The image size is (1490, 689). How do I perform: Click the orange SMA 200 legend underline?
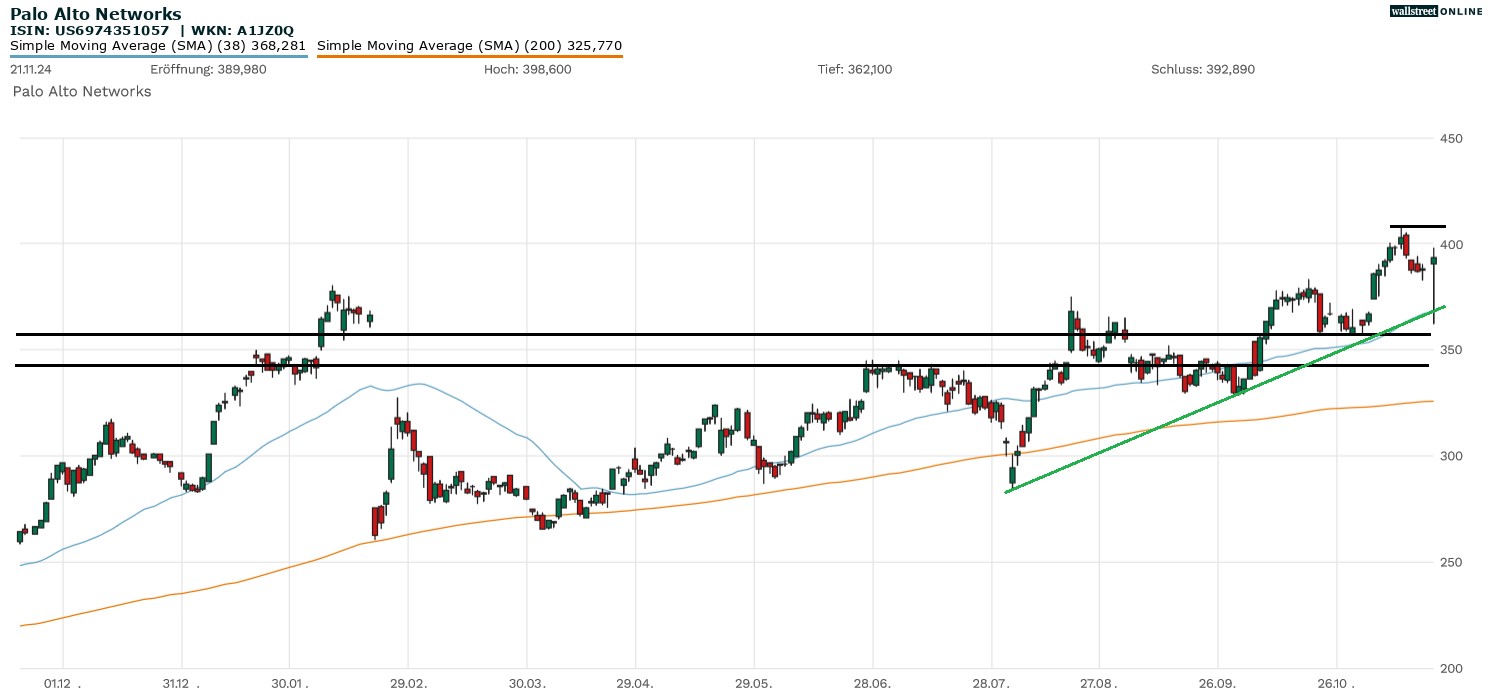click(469, 56)
